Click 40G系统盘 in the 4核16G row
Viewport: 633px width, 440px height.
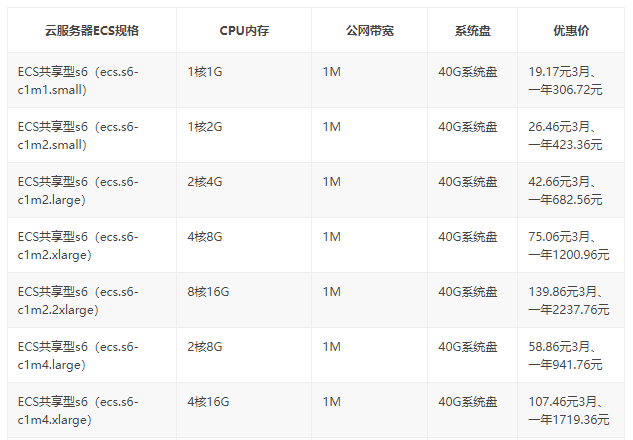click(x=467, y=402)
